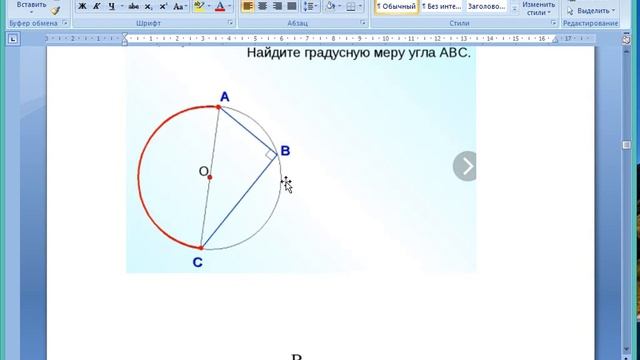Toggle bold Ж formatting

(82, 6)
